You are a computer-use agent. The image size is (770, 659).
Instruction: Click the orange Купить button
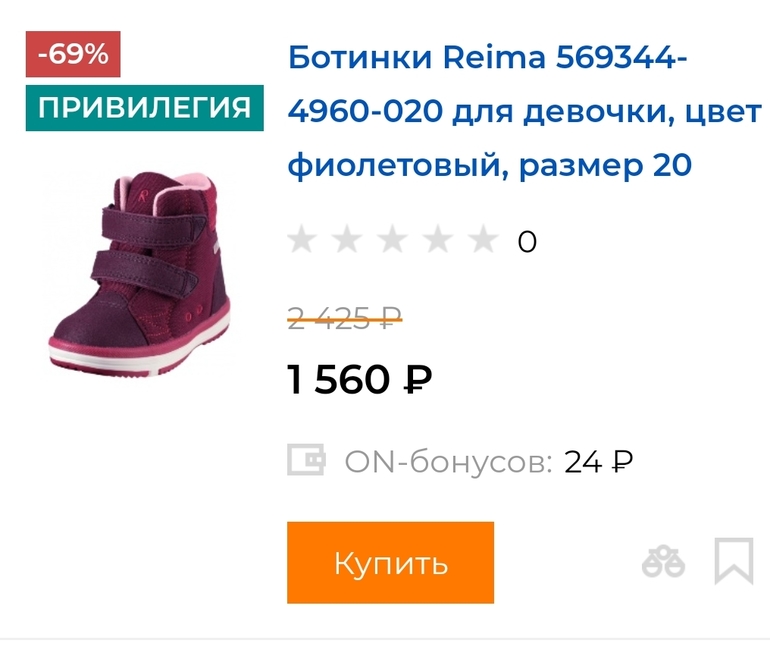click(x=390, y=563)
